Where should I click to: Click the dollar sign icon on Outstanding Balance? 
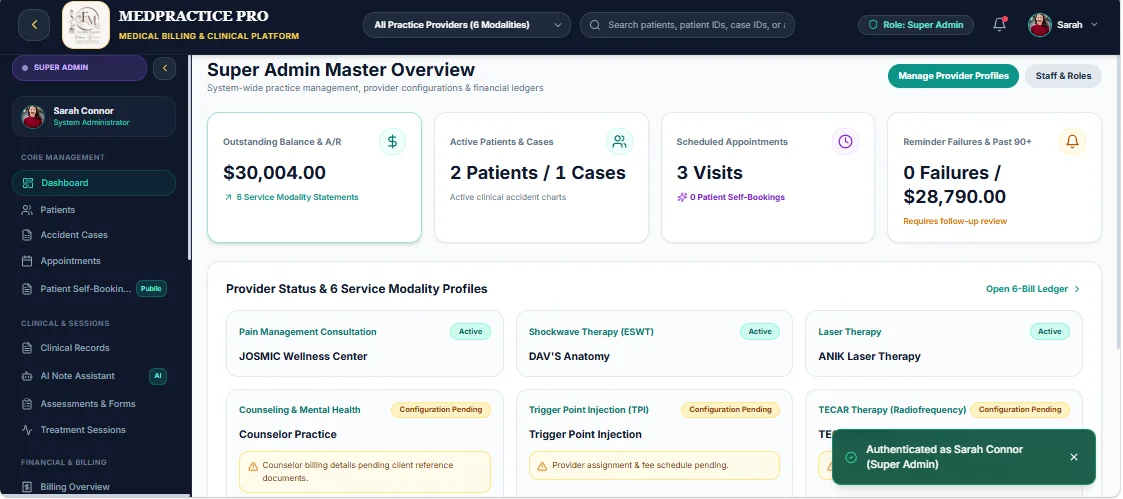[x=392, y=142]
